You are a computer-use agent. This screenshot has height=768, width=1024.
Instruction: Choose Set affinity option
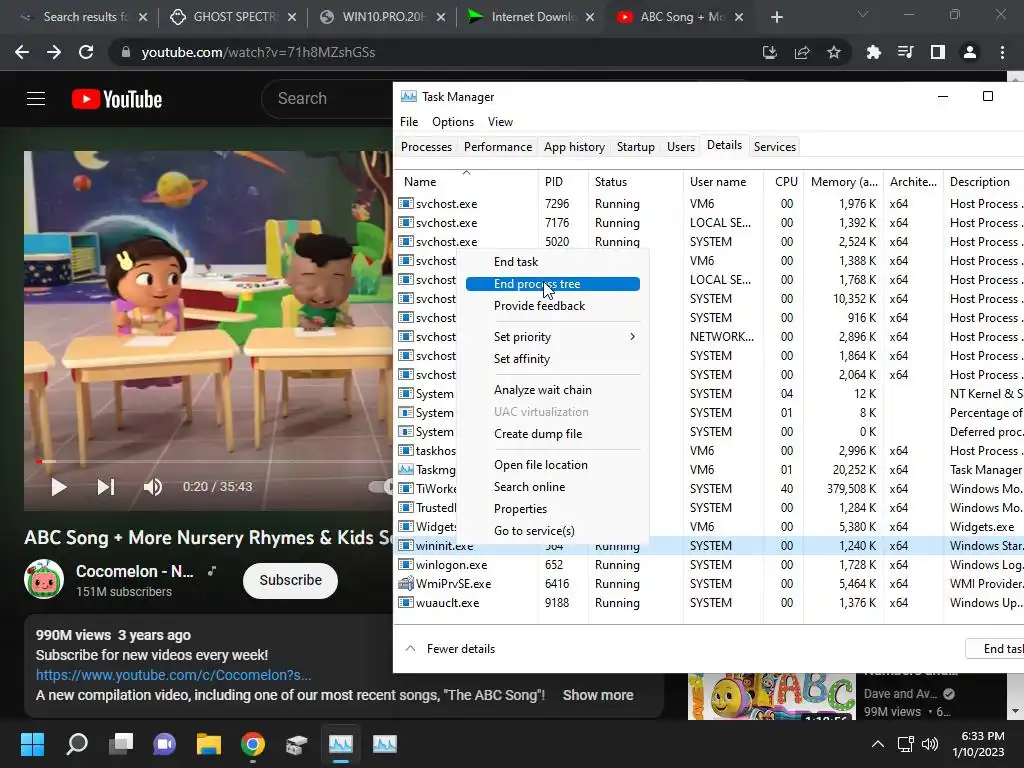click(x=552, y=359)
